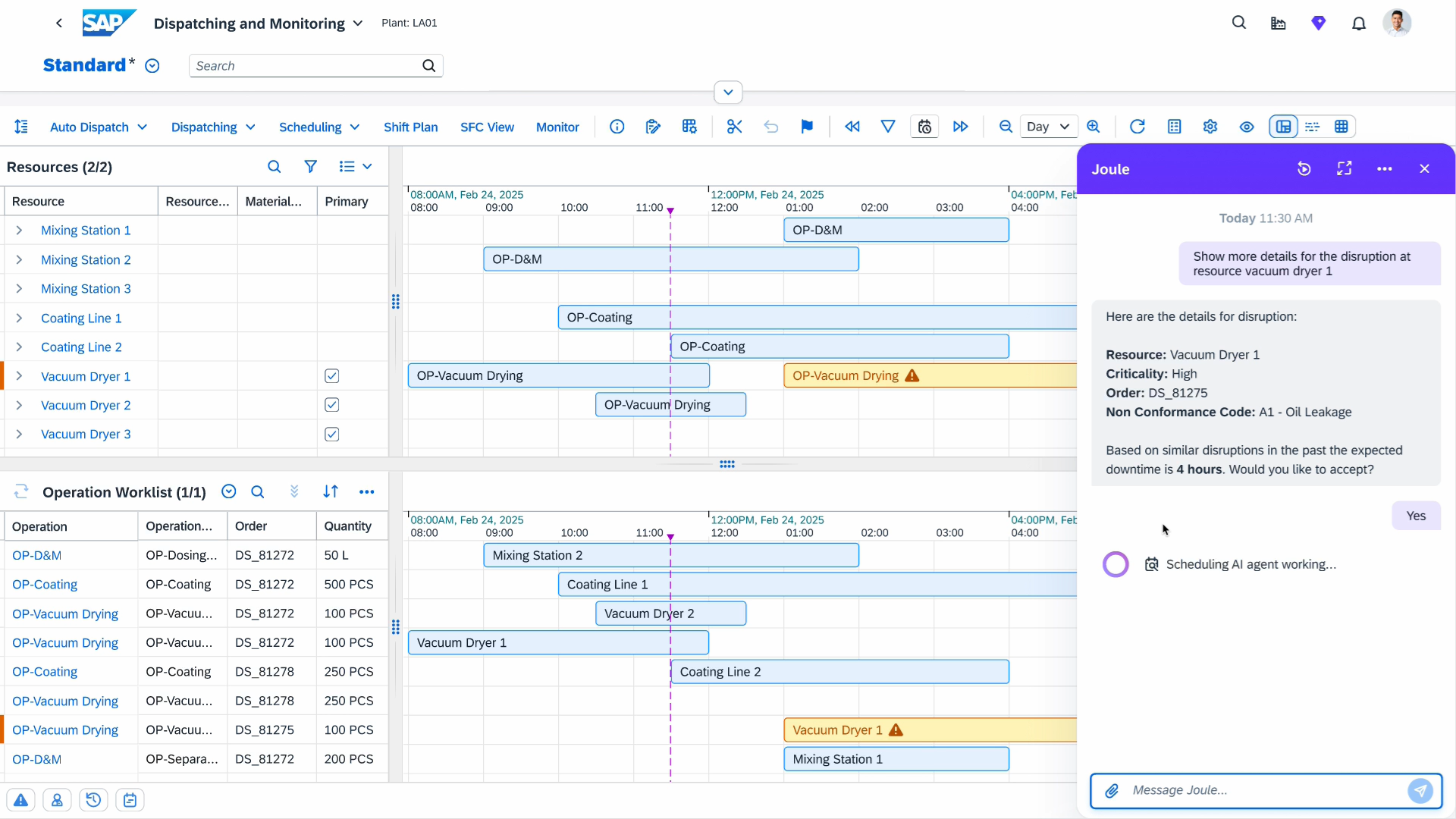Open the Day time scale dropdown
Viewport: 1456px width, 819px height.
(x=1048, y=127)
